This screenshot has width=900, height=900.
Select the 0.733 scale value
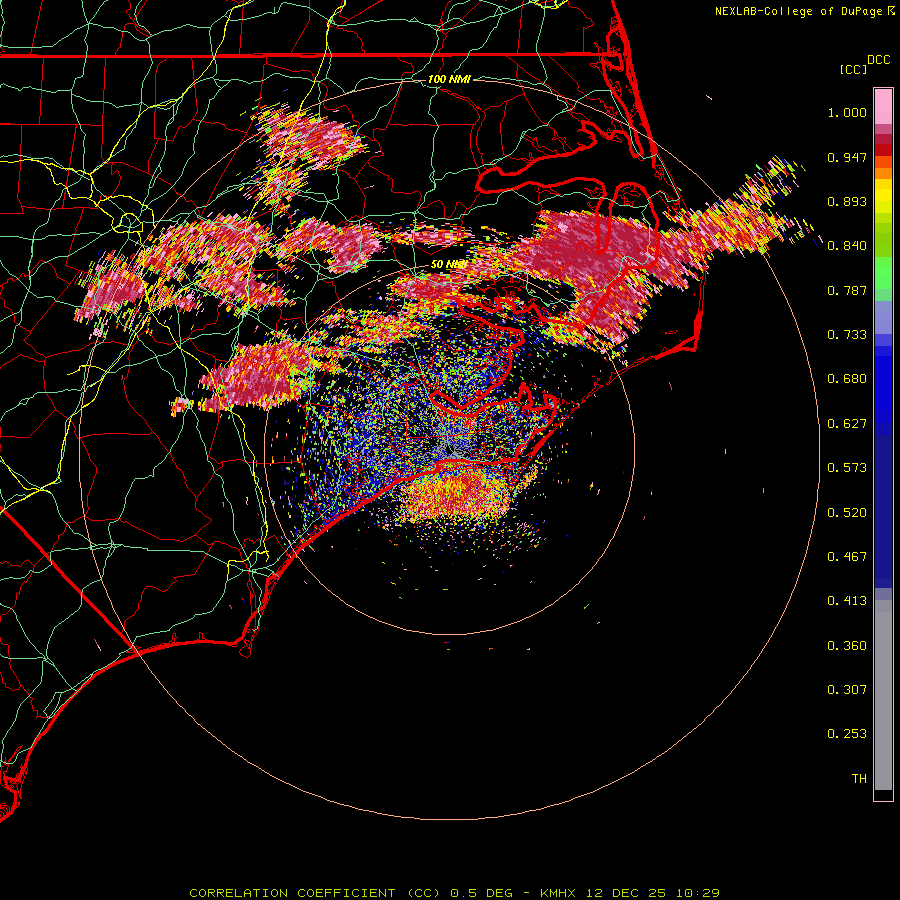tap(847, 335)
